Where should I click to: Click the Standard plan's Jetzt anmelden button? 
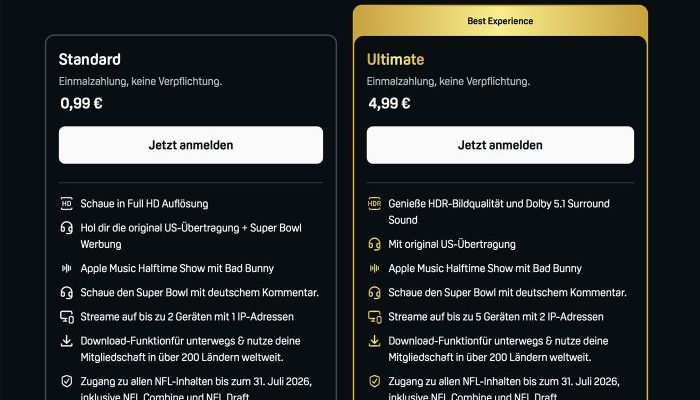click(x=190, y=145)
